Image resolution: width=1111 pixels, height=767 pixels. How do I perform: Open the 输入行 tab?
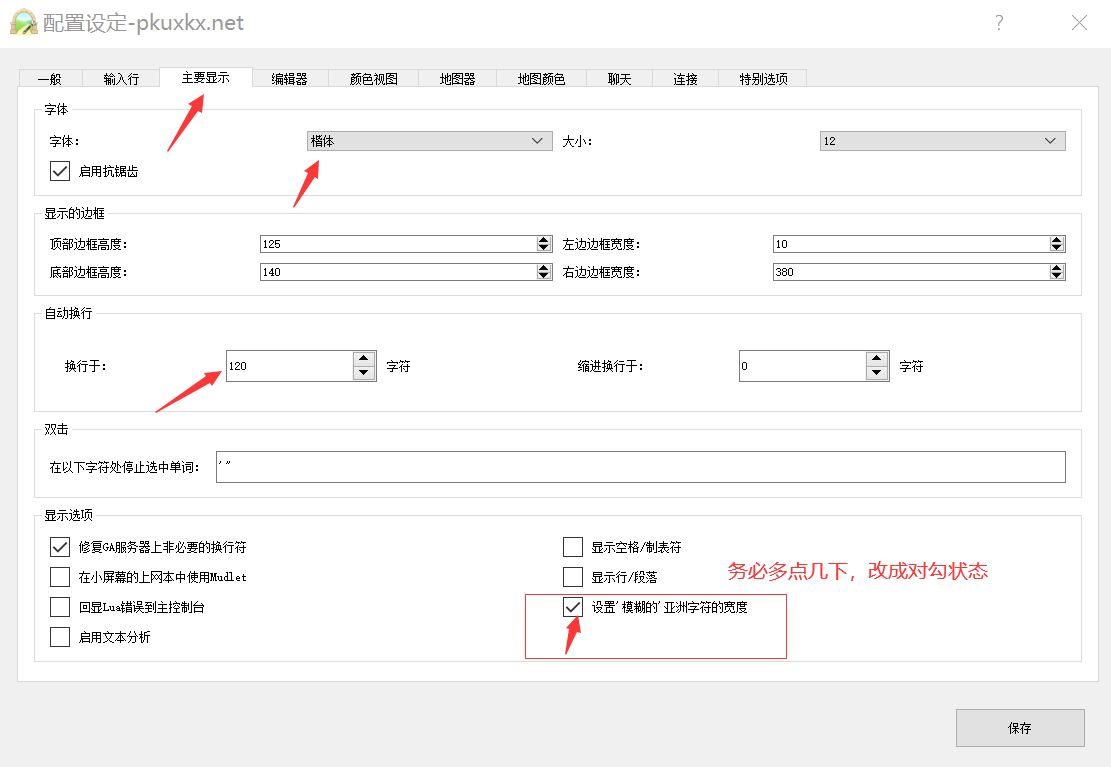click(121, 79)
